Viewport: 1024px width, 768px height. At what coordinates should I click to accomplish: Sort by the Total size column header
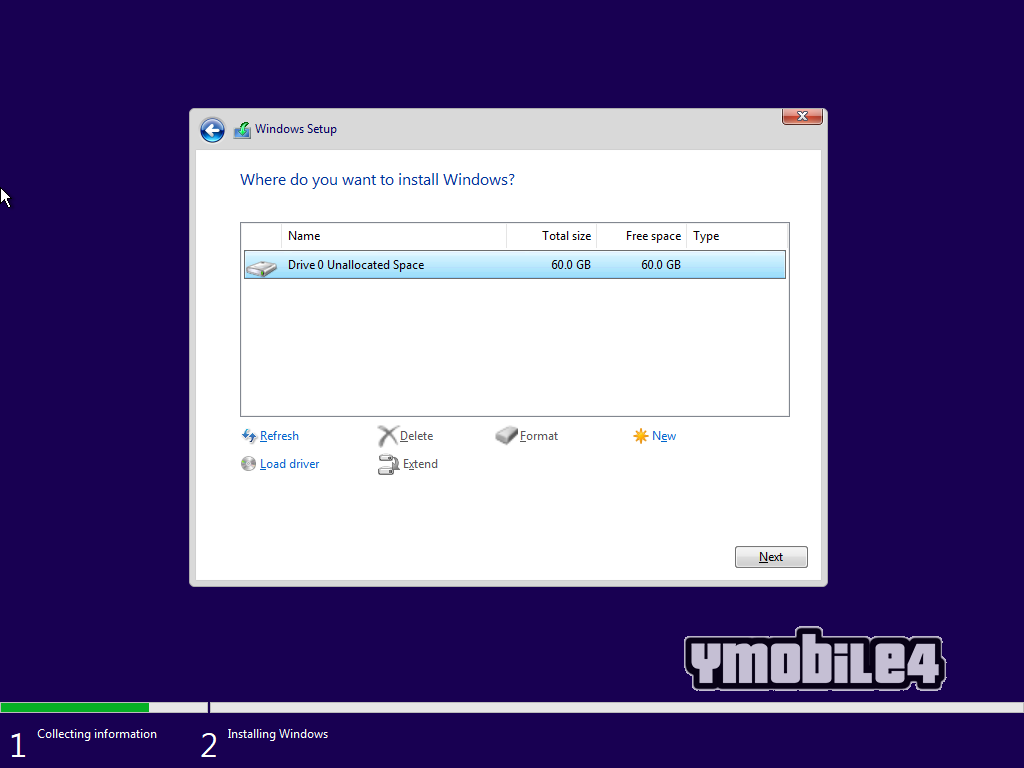[x=552, y=236]
